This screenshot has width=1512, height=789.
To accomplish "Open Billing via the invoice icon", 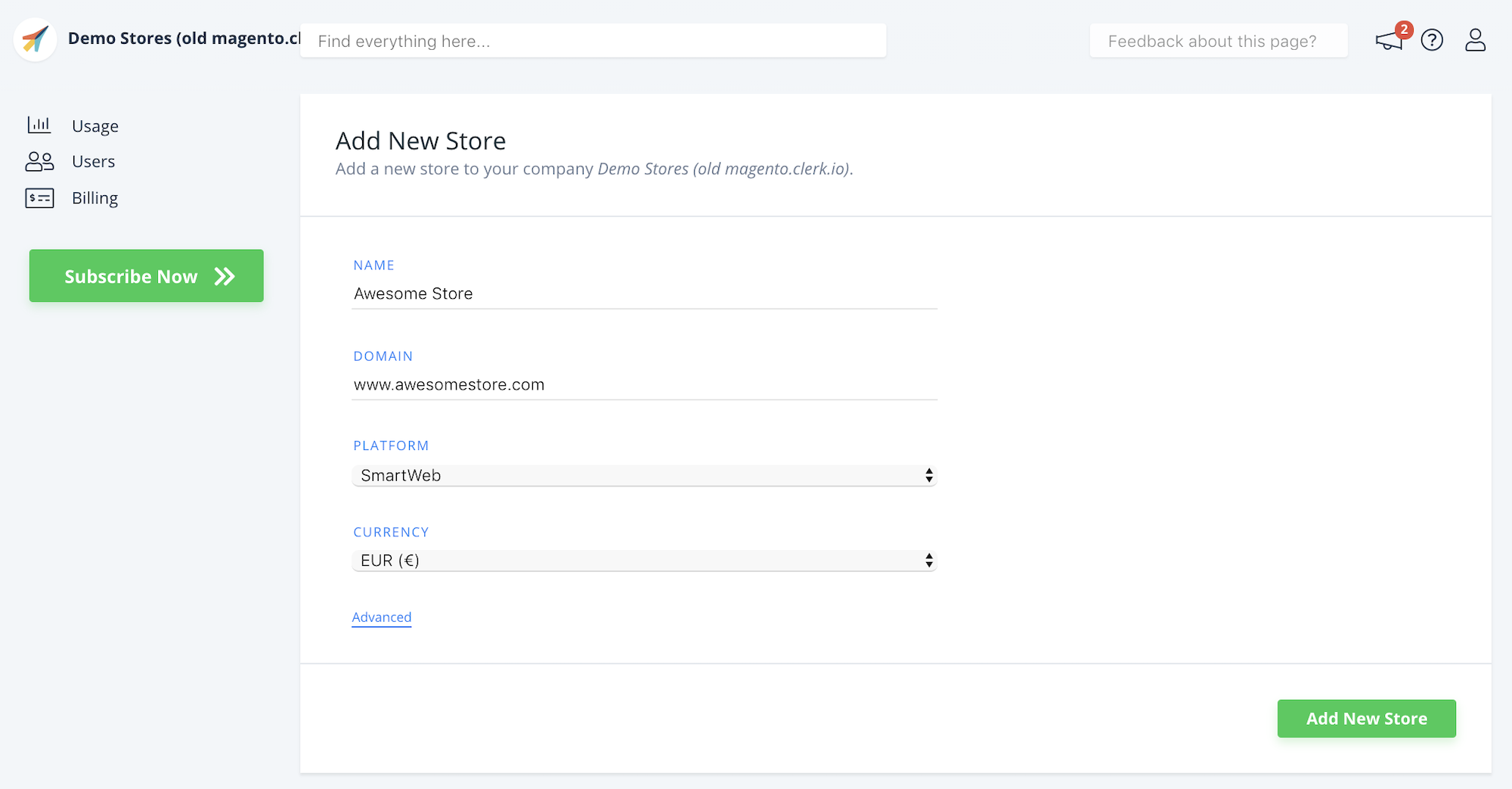I will click(x=39, y=197).
